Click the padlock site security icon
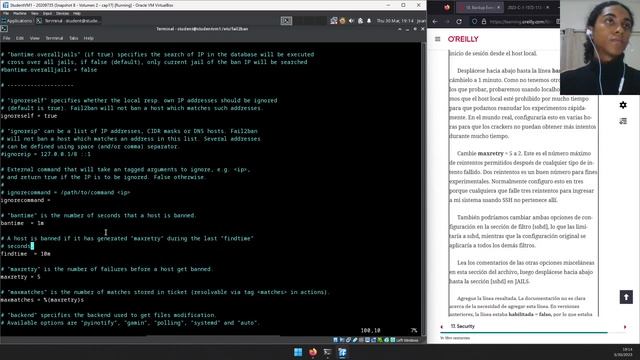This screenshot has width=640, height=360. [484, 21]
